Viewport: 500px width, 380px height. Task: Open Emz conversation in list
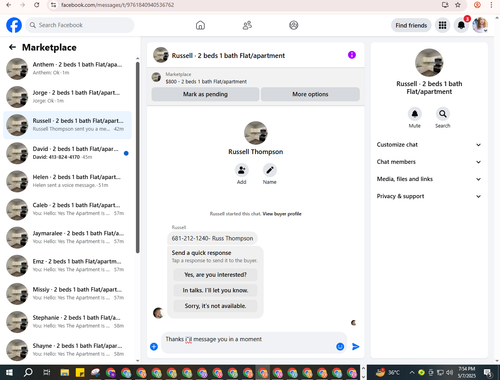pyautogui.click(x=68, y=265)
